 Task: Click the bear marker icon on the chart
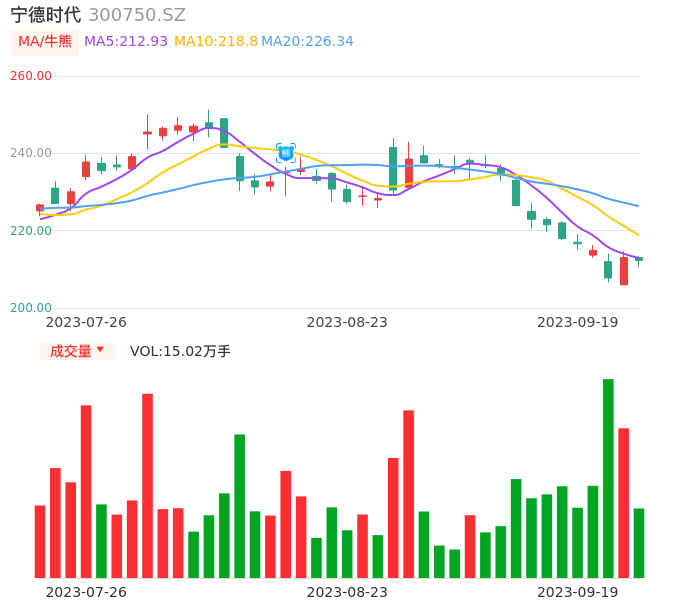tap(286, 153)
